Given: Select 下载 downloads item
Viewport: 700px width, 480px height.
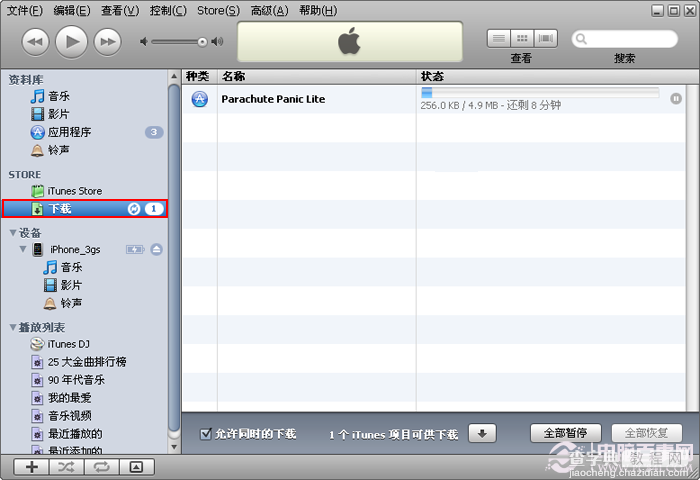Looking at the screenshot, I should (x=85, y=209).
